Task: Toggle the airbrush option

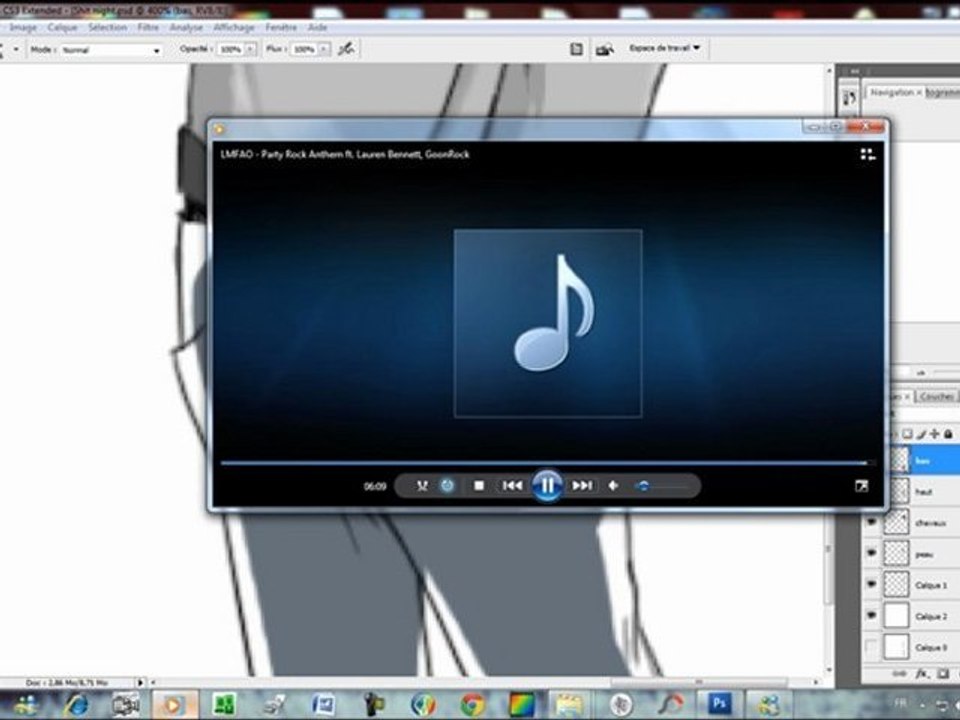Action: (346, 49)
